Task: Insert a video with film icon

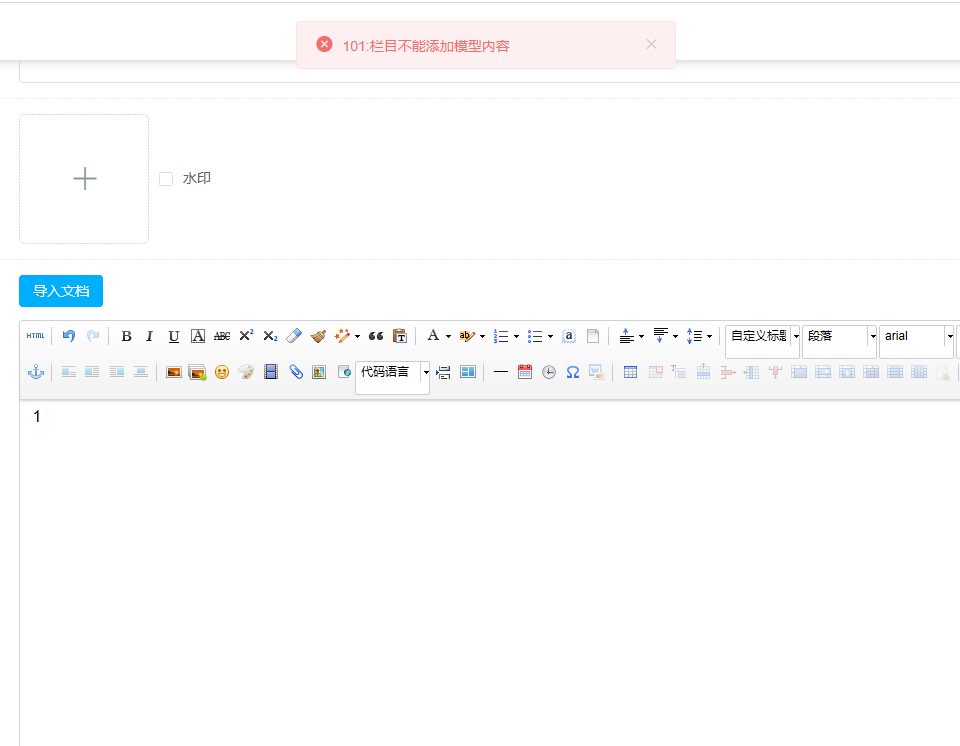Action: pyautogui.click(x=271, y=372)
